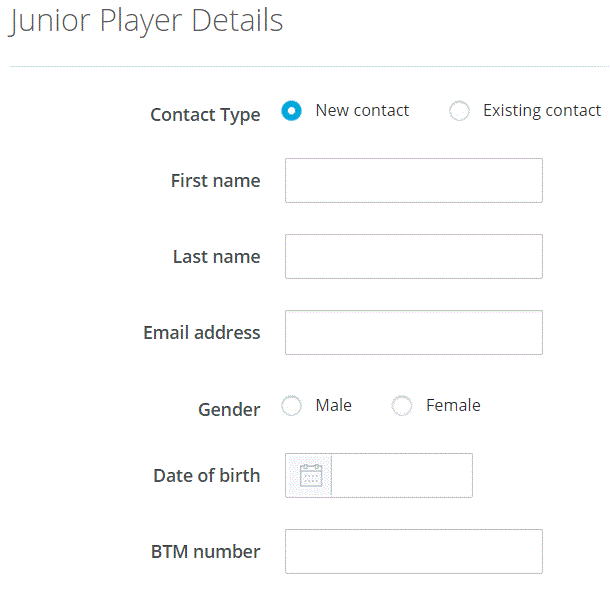Image resolution: width=610 pixels, height=593 pixels.
Task: Click the BTM number input field
Action: (413, 551)
